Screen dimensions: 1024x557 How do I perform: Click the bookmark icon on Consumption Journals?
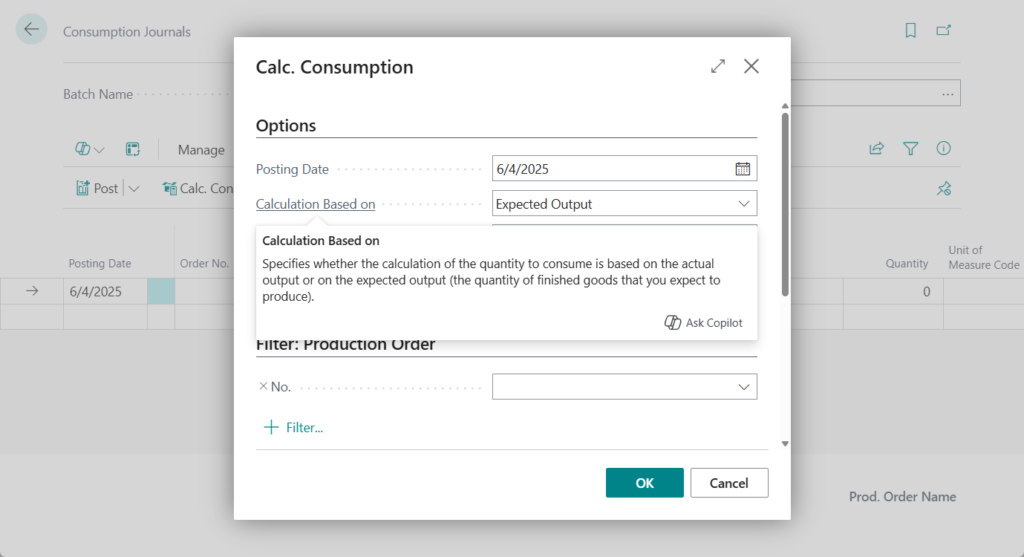pyautogui.click(x=910, y=31)
